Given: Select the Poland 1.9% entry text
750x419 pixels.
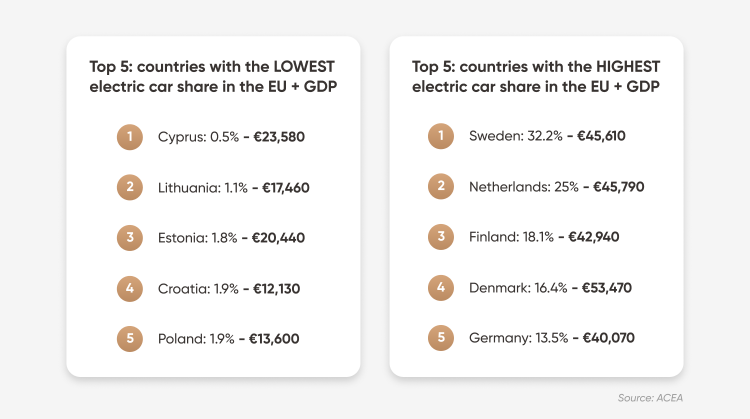Looking at the screenshot, I should pyautogui.click(x=196, y=339).
